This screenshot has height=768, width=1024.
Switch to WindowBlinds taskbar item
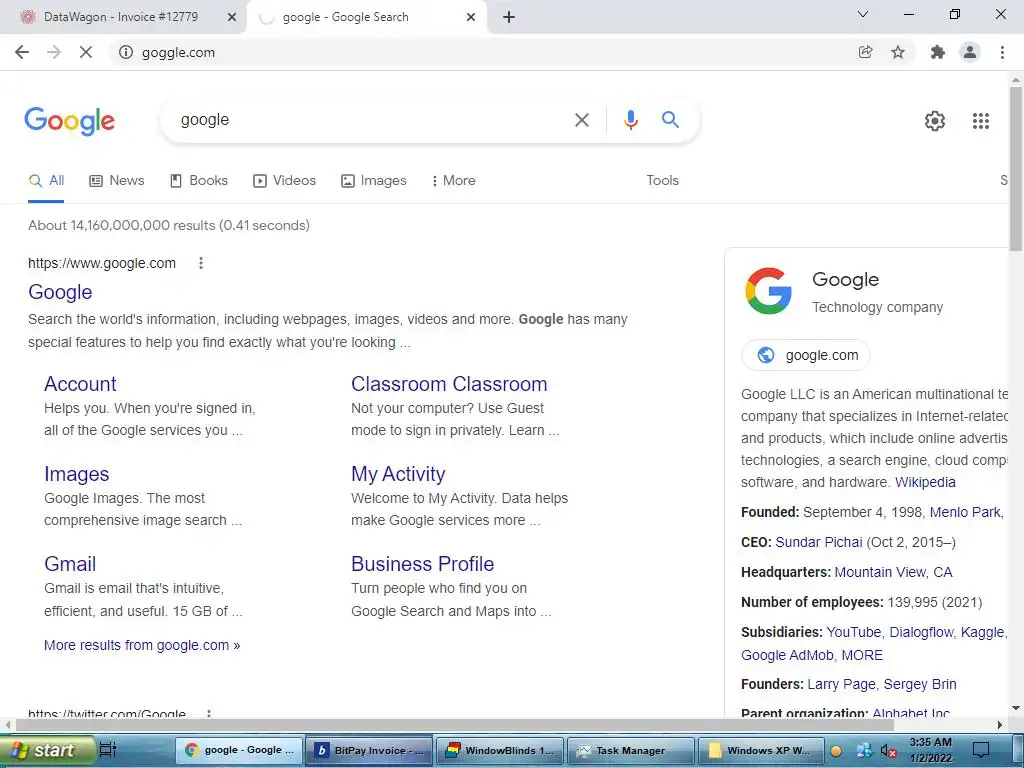pyautogui.click(x=500, y=751)
